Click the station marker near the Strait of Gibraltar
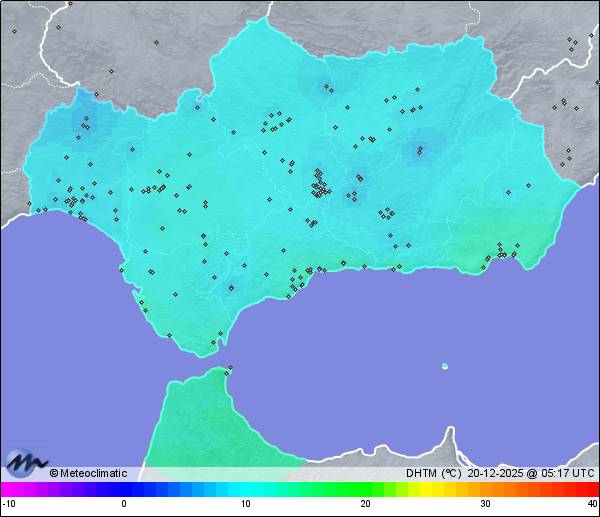 (x=229, y=369)
